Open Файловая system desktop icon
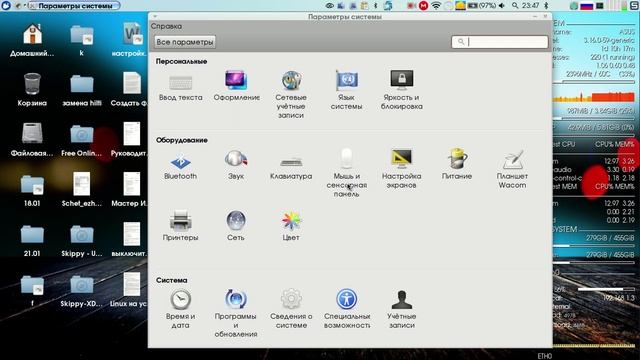640x360 pixels. pos(32,140)
